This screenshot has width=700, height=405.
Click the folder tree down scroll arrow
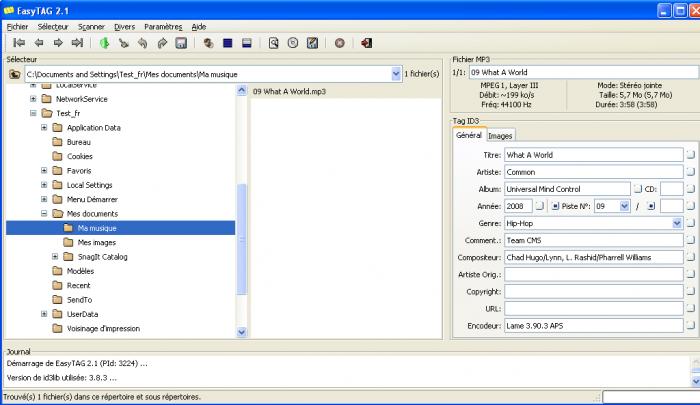242,332
